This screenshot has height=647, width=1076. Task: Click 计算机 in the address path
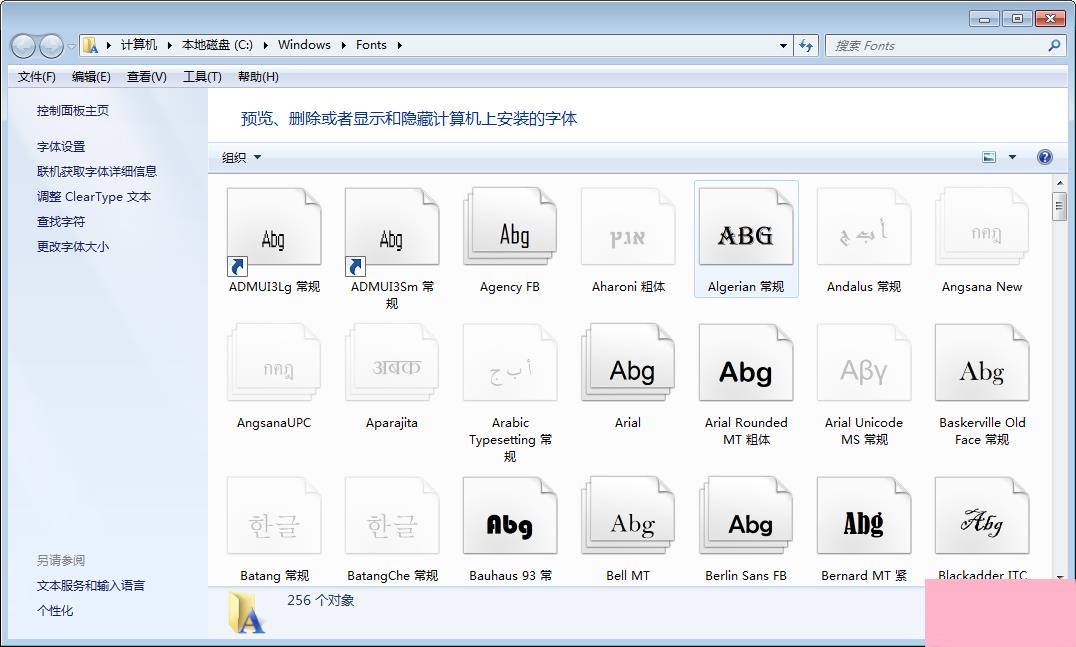[139, 45]
